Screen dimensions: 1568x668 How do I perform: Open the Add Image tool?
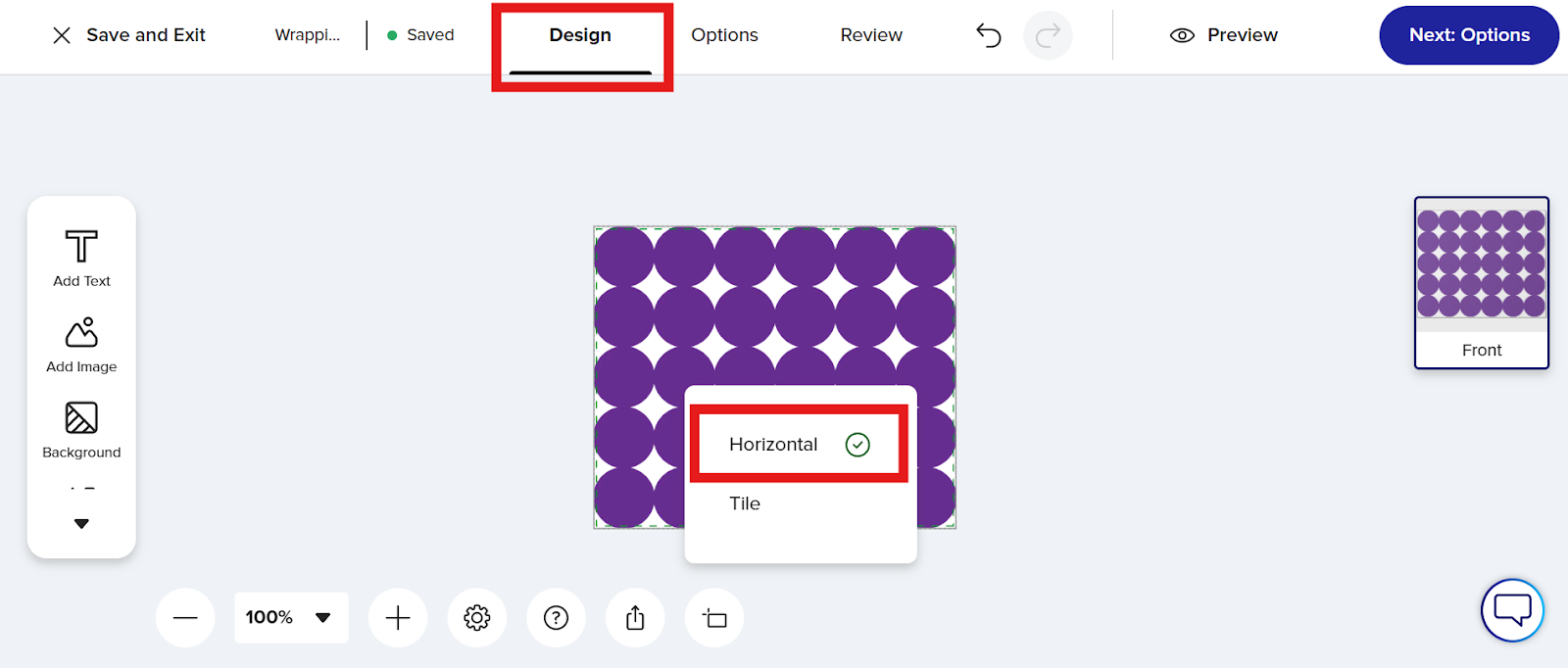coord(81,344)
